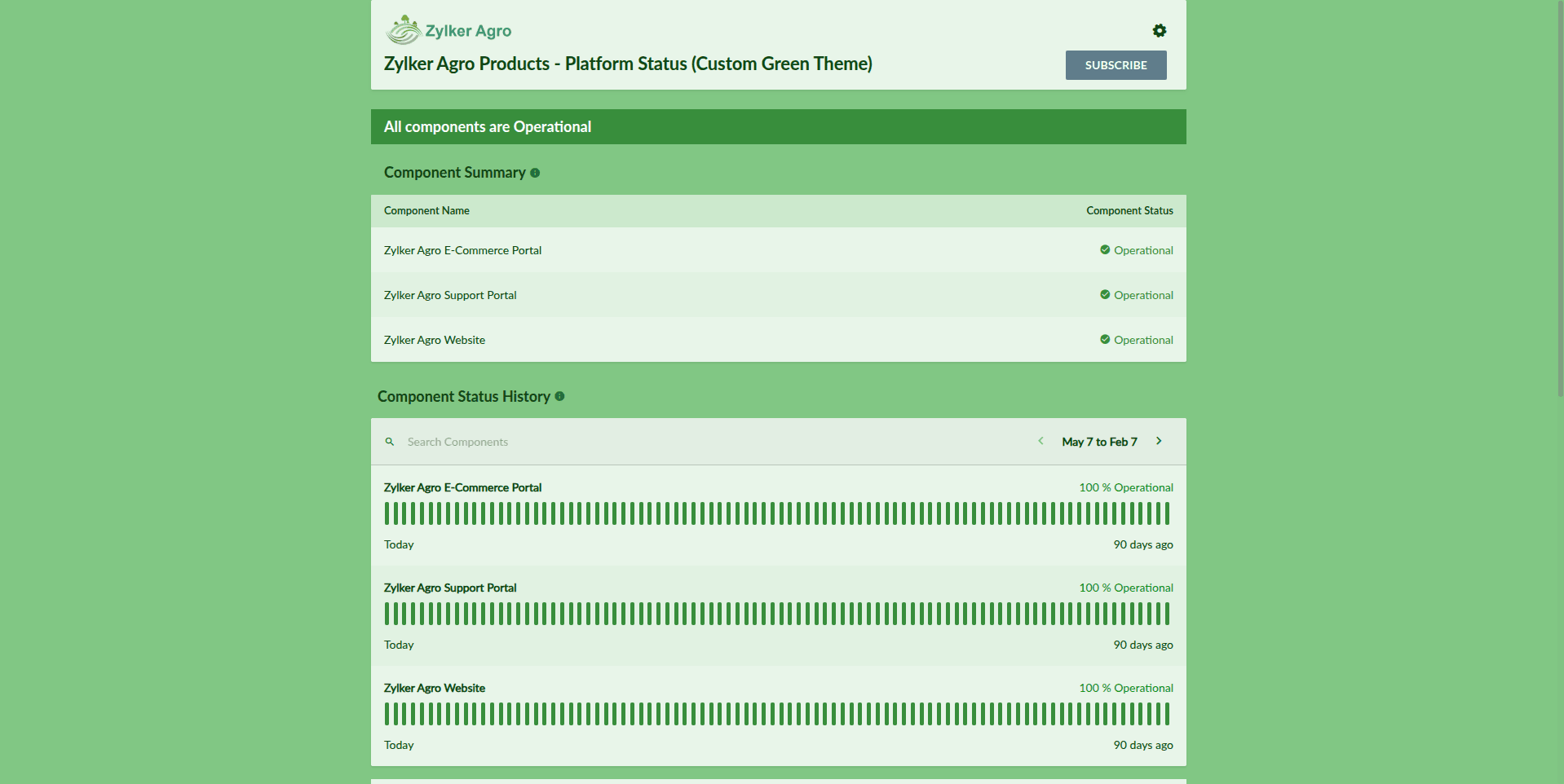Click the Zylker Agro logo
The width and height of the screenshot is (1564, 784).
[448, 30]
